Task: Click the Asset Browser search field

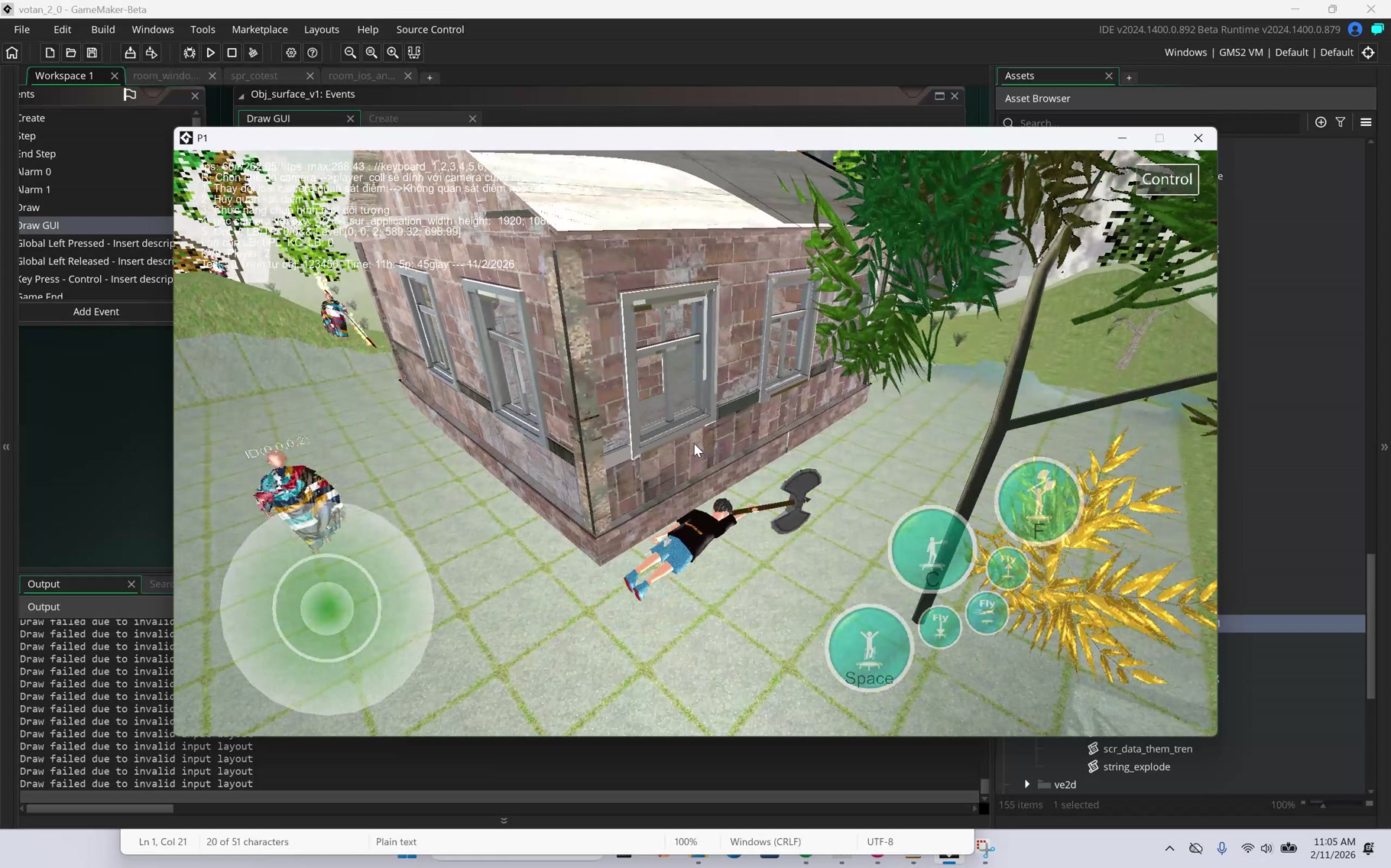Action: coord(1149,123)
